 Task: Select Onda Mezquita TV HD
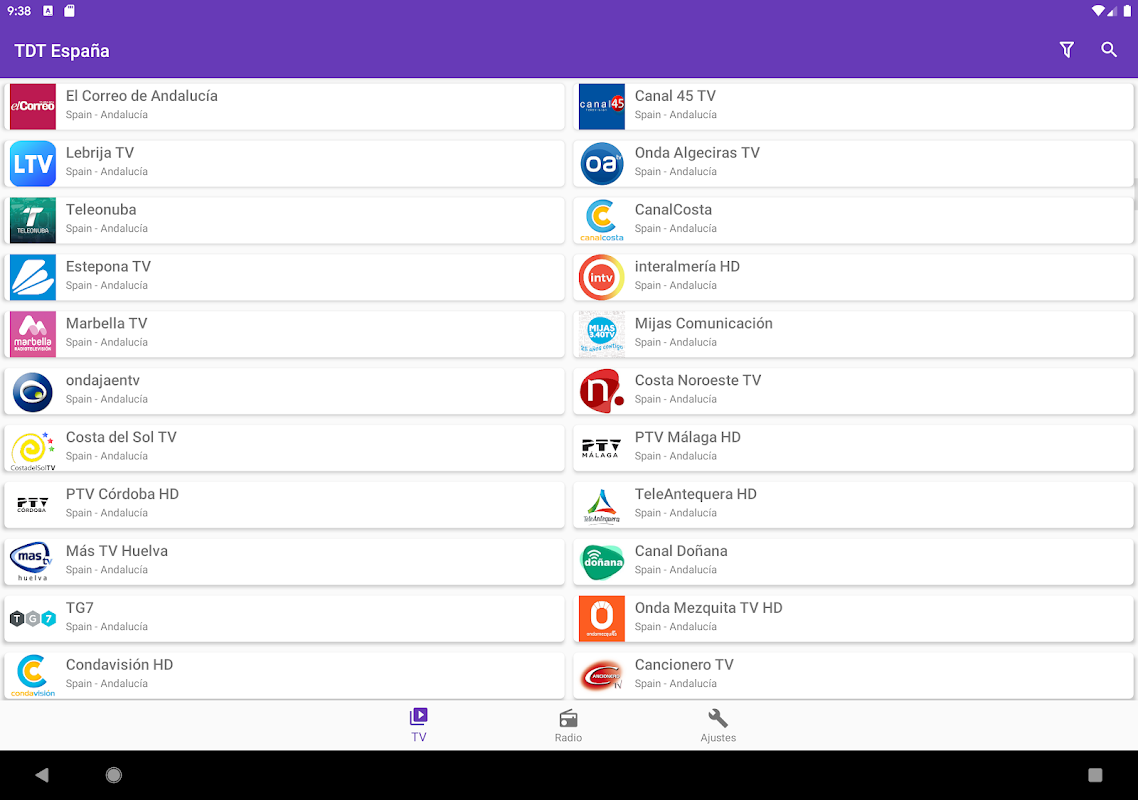(x=854, y=619)
